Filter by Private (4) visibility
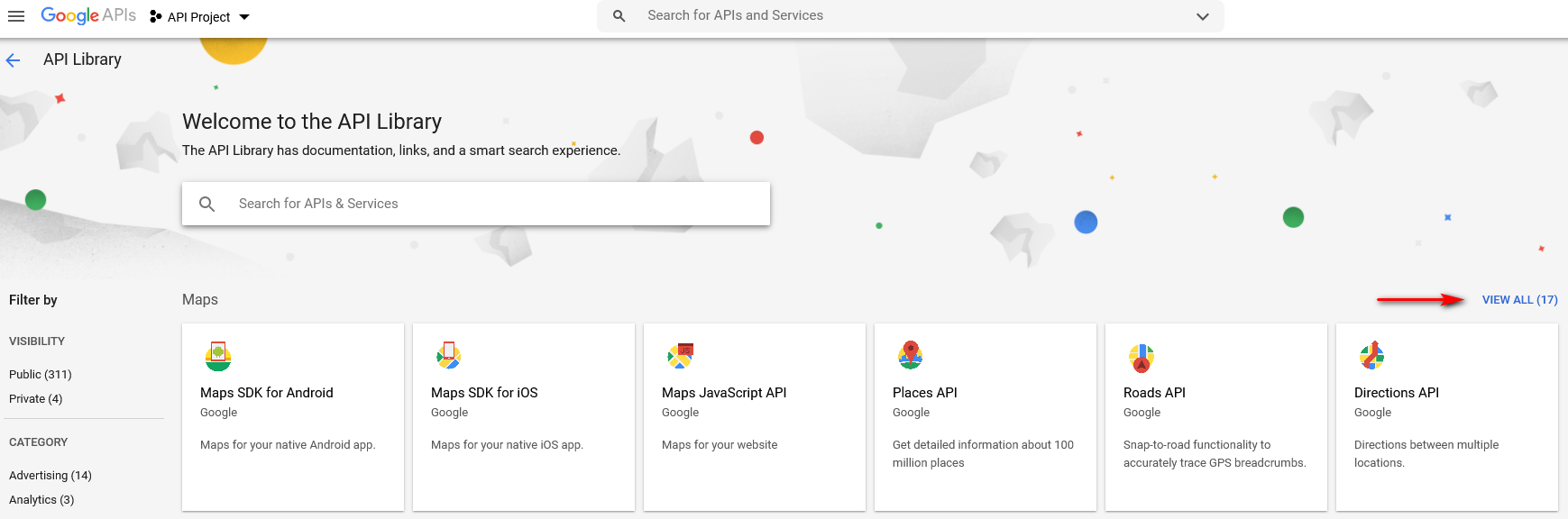The height and width of the screenshot is (519, 1568). pyautogui.click(x=36, y=398)
